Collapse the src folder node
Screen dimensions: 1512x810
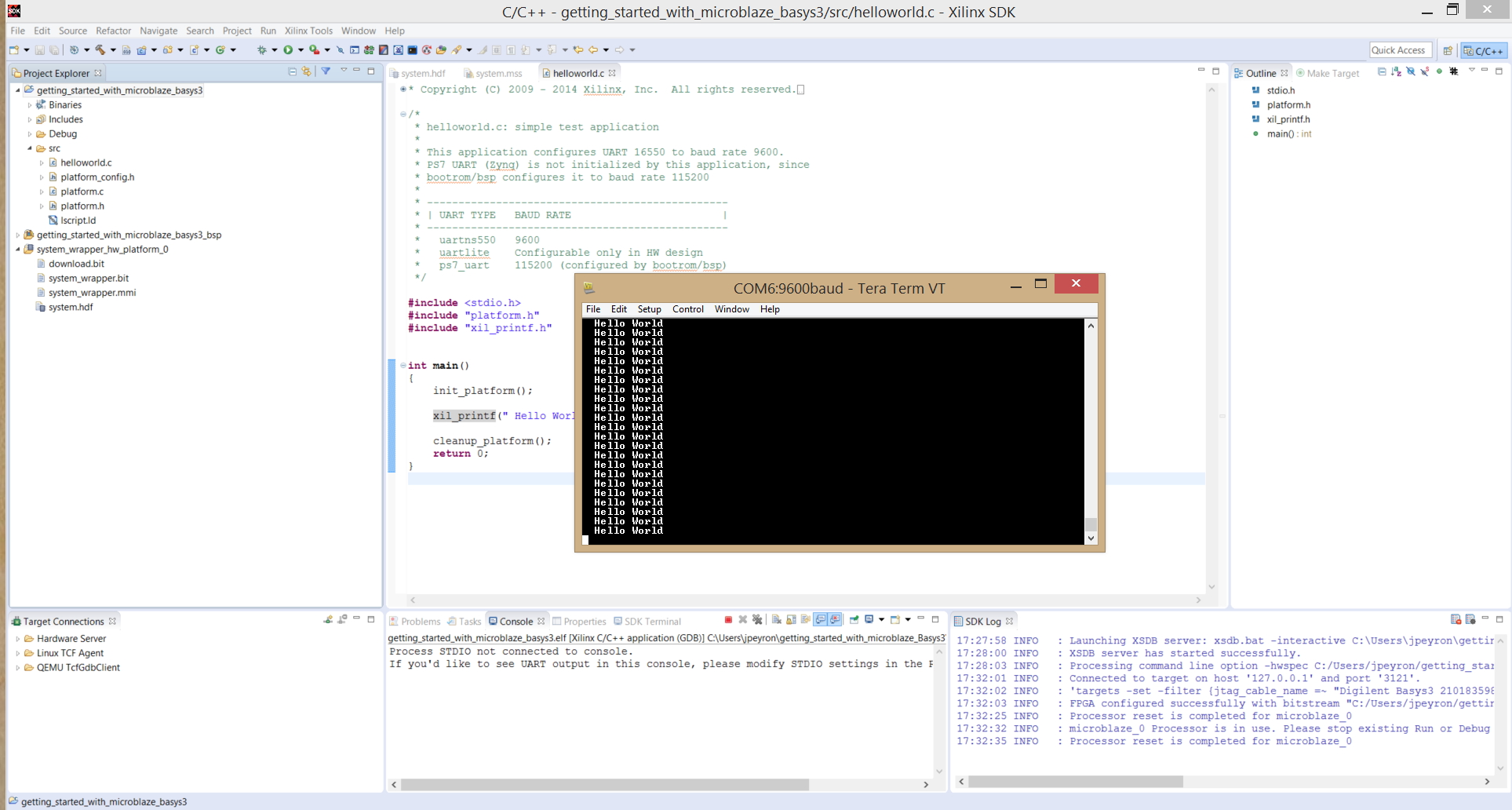pos(30,148)
